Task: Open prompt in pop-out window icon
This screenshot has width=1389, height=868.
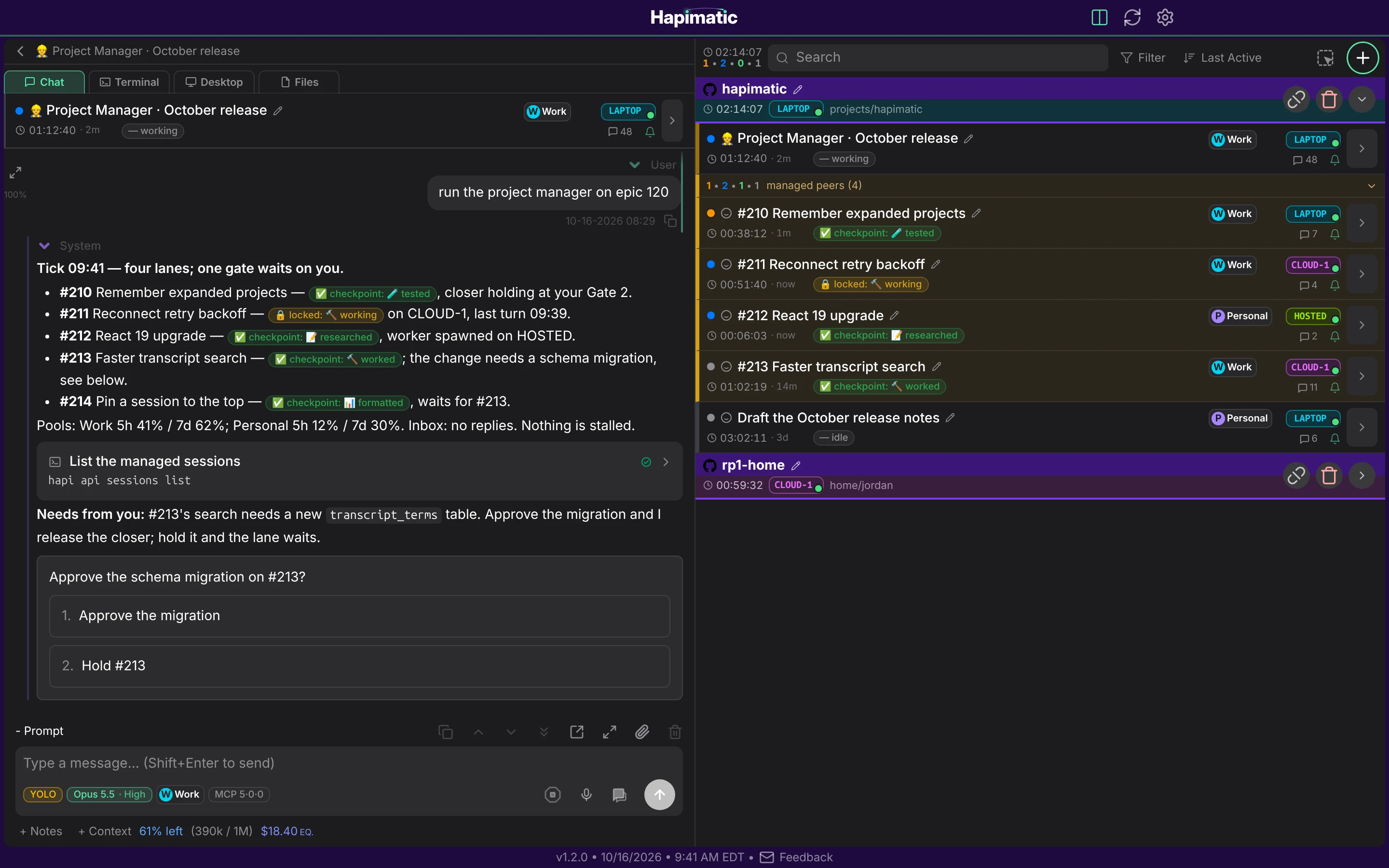Action: pyautogui.click(x=577, y=732)
